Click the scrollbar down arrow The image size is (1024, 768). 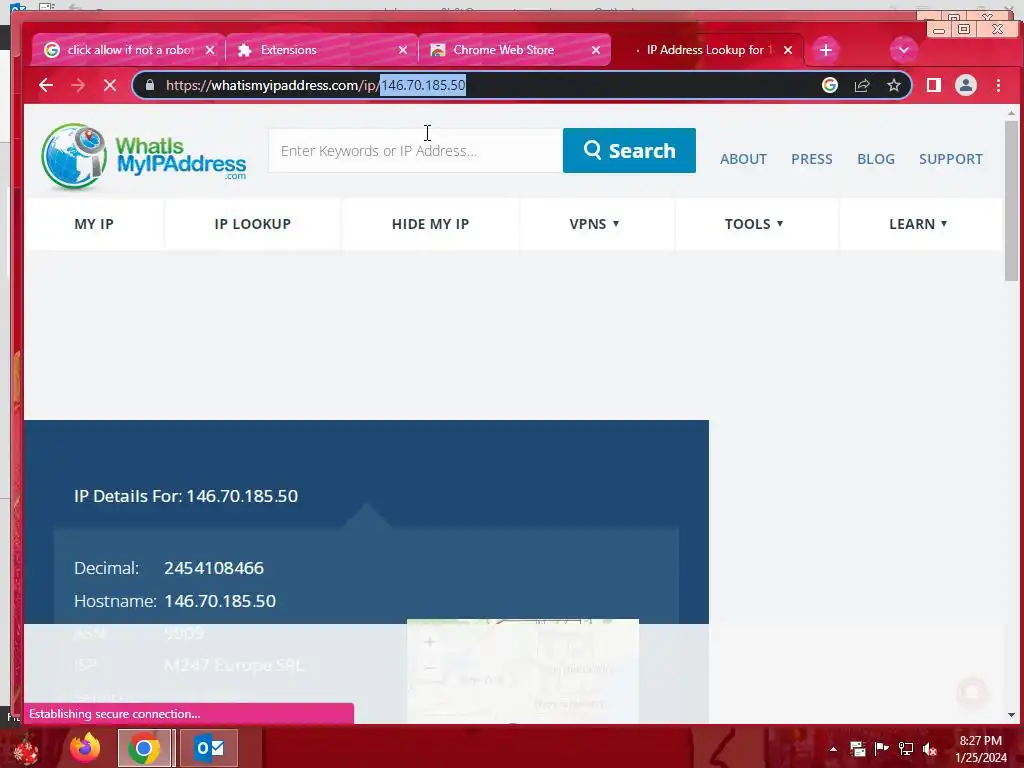(x=1011, y=715)
